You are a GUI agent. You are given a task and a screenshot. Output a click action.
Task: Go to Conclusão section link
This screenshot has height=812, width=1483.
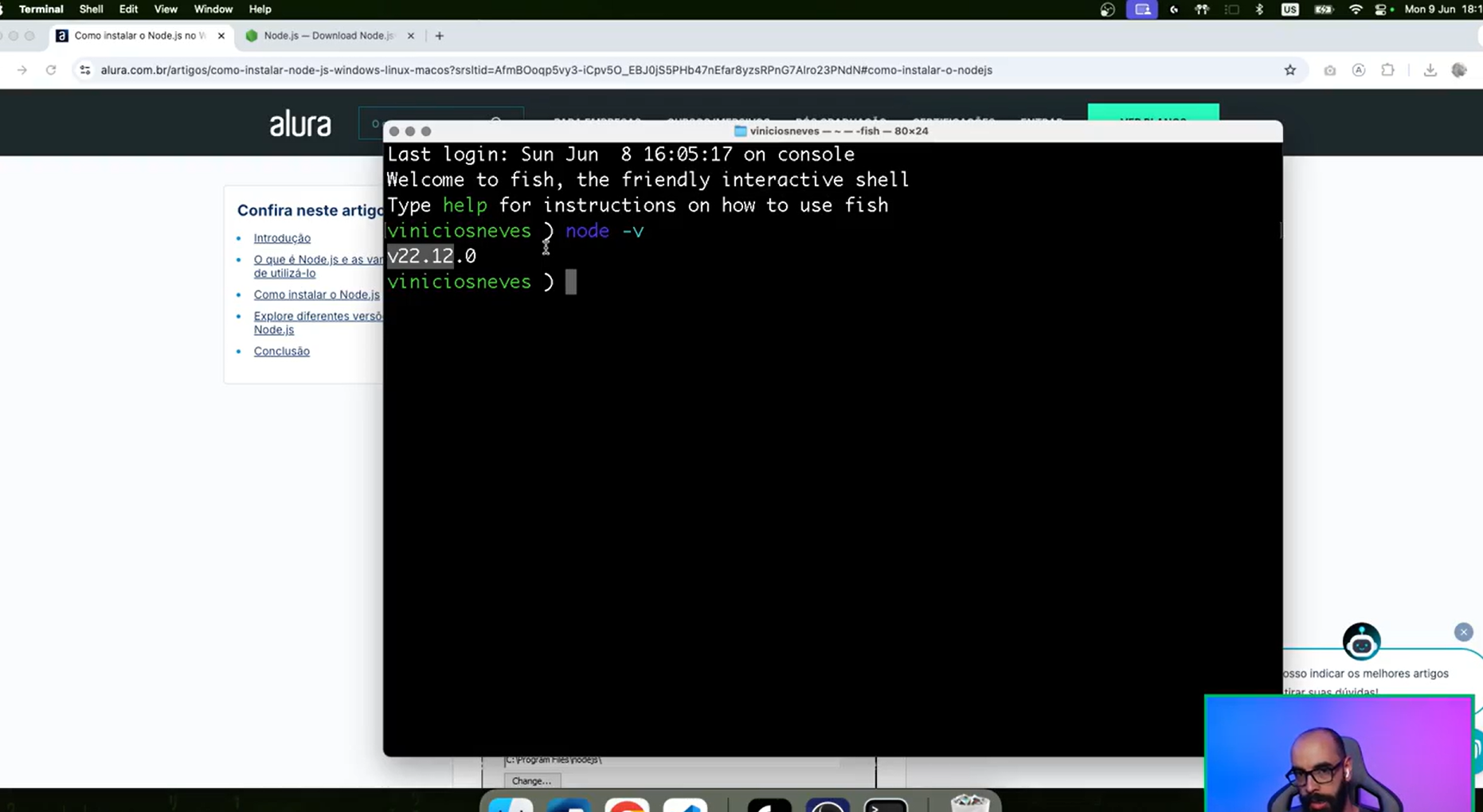click(x=281, y=351)
